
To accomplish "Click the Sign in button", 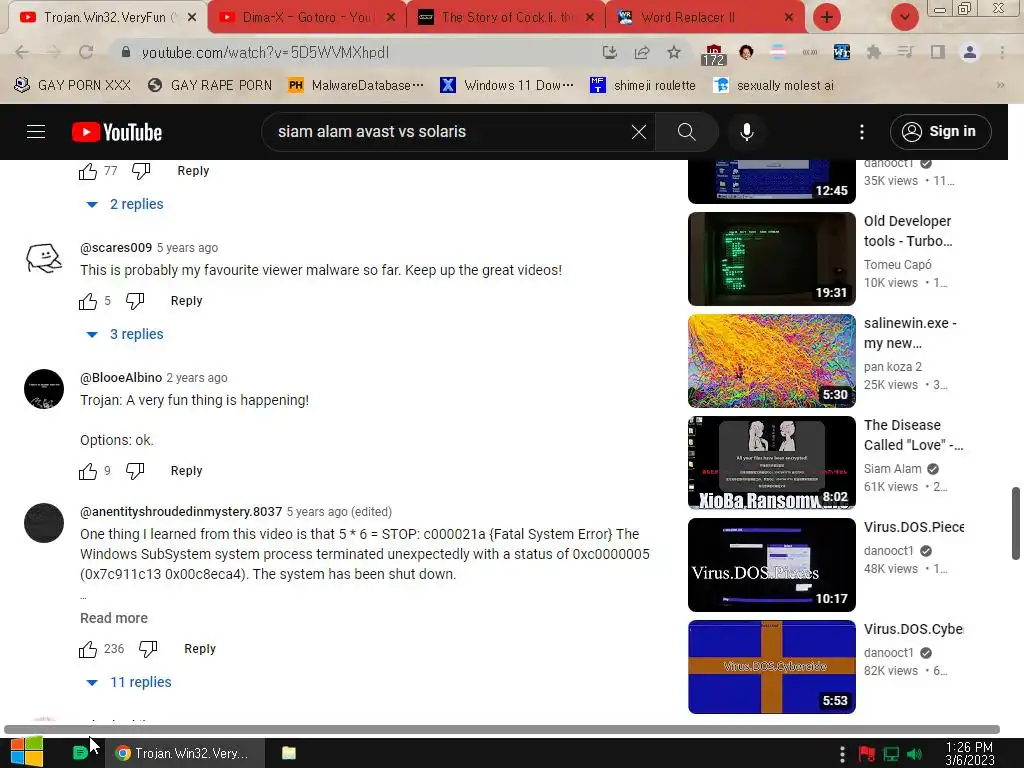I will pos(940,132).
